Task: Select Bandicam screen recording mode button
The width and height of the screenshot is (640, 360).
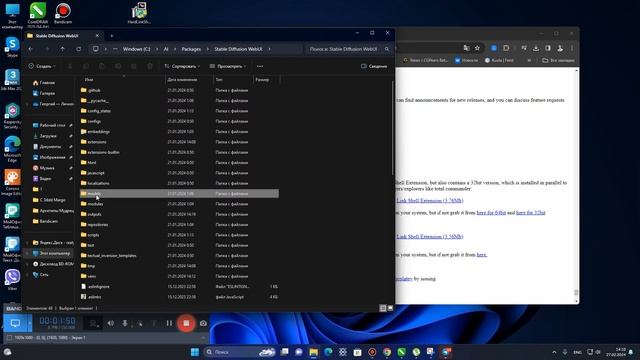Action: coord(15,323)
